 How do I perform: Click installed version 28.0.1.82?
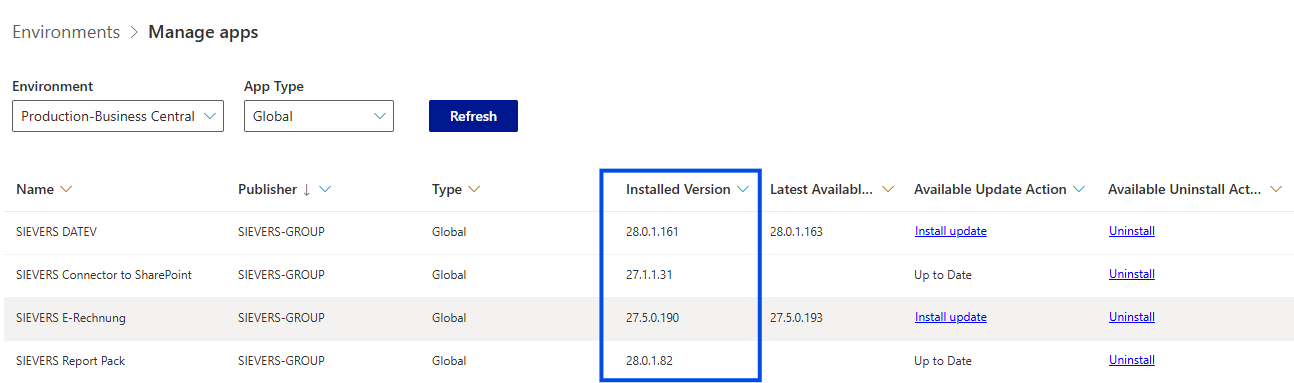pyautogui.click(x=649, y=360)
